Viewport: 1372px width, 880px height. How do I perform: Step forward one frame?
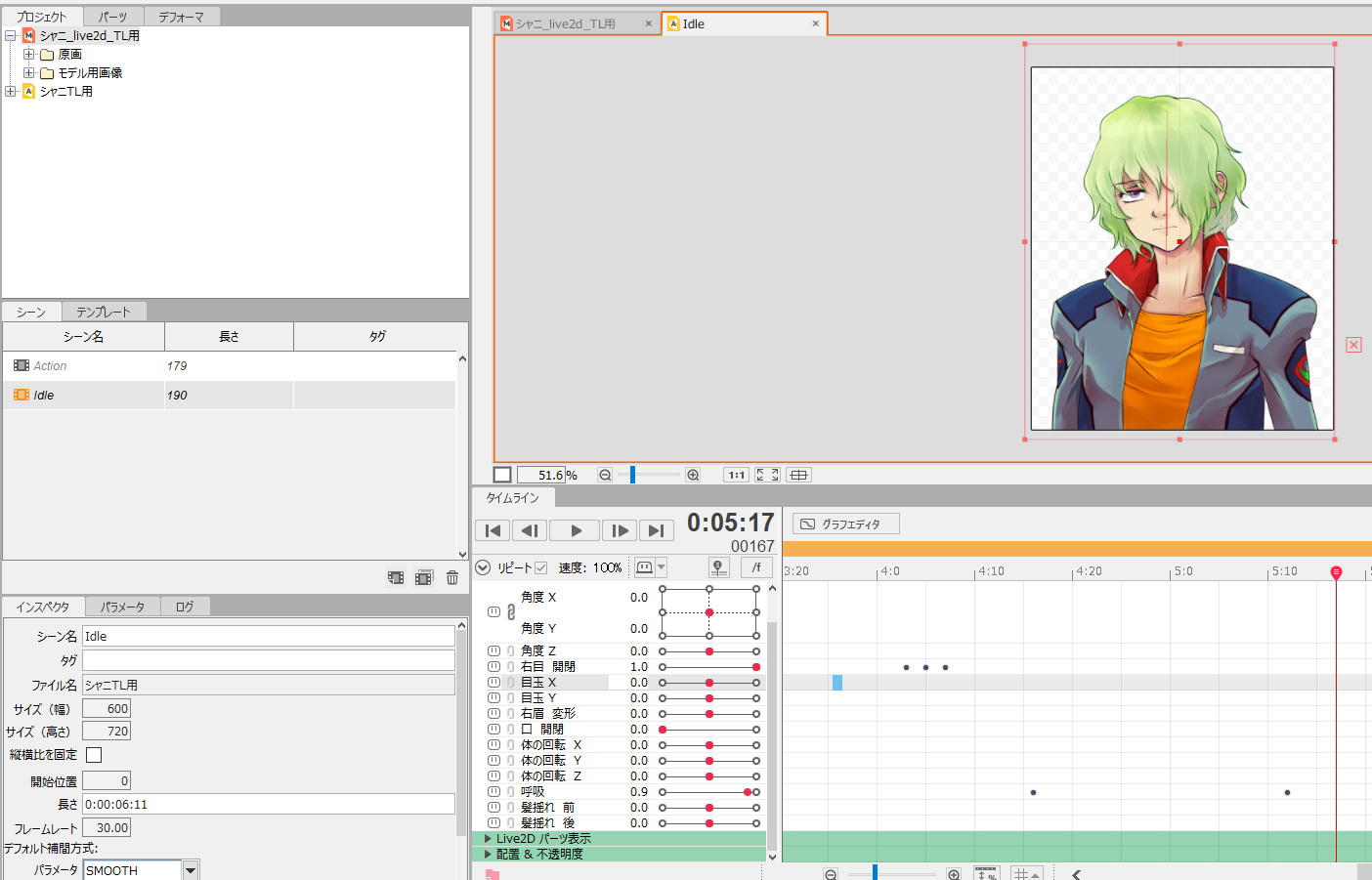point(620,530)
